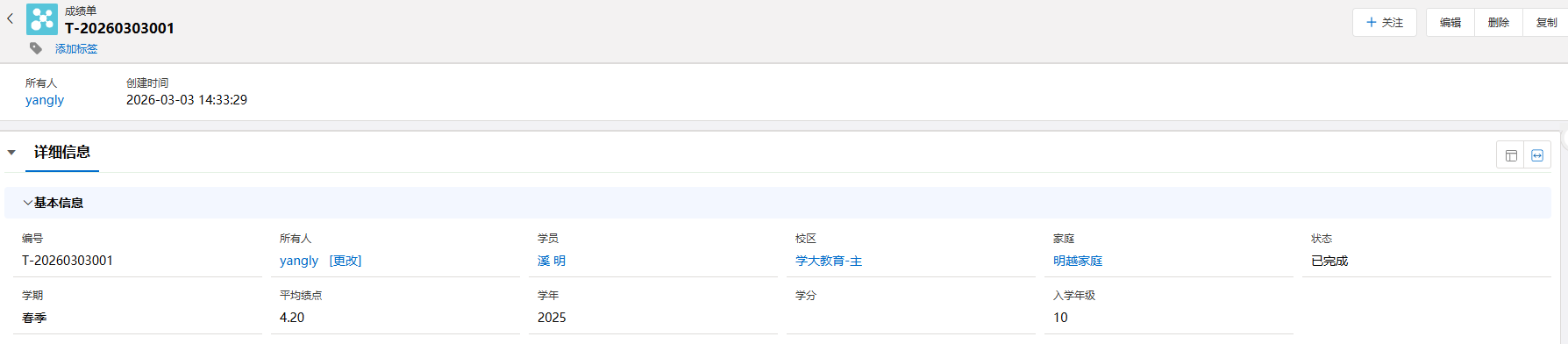The height and width of the screenshot is (344, 1568).
Task: Open the 添加标签 link
Action: pyautogui.click(x=76, y=49)
